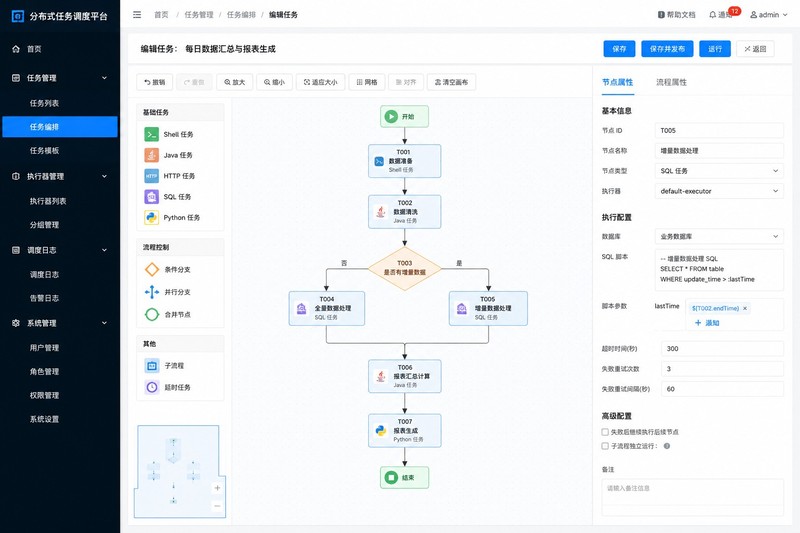Open the 执行器 default-executor dropdown

click(718, 191)
